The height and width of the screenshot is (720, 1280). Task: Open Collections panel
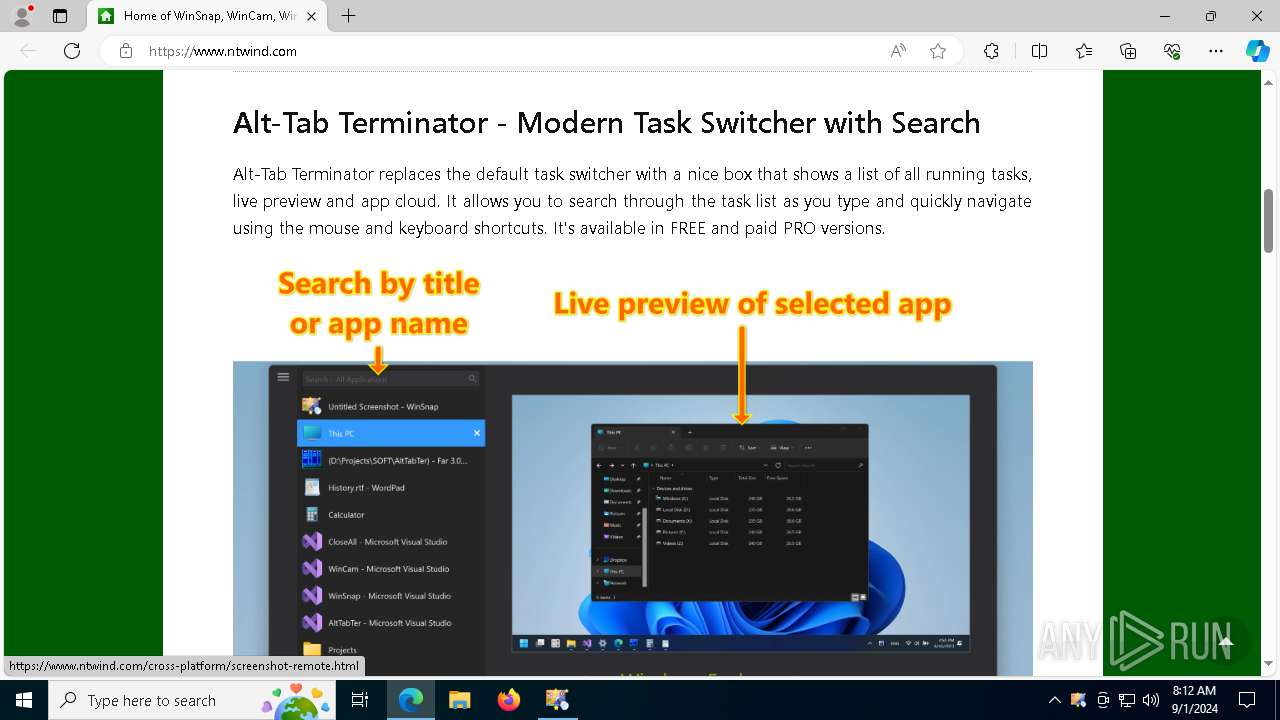(x=1128, y=51)
